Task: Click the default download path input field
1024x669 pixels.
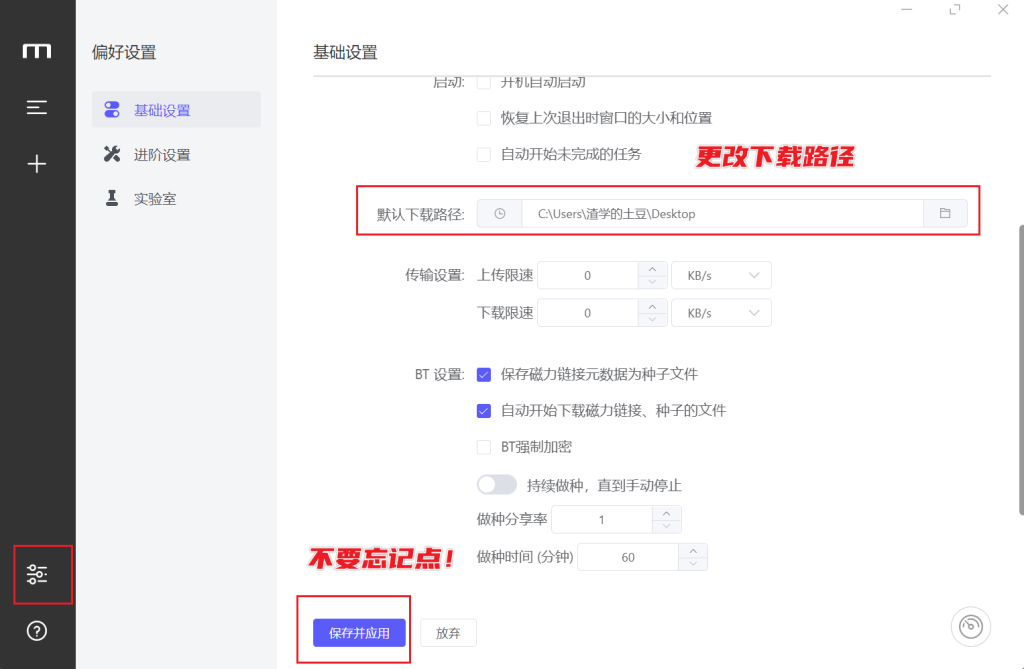Action: [x=720, y=213]
